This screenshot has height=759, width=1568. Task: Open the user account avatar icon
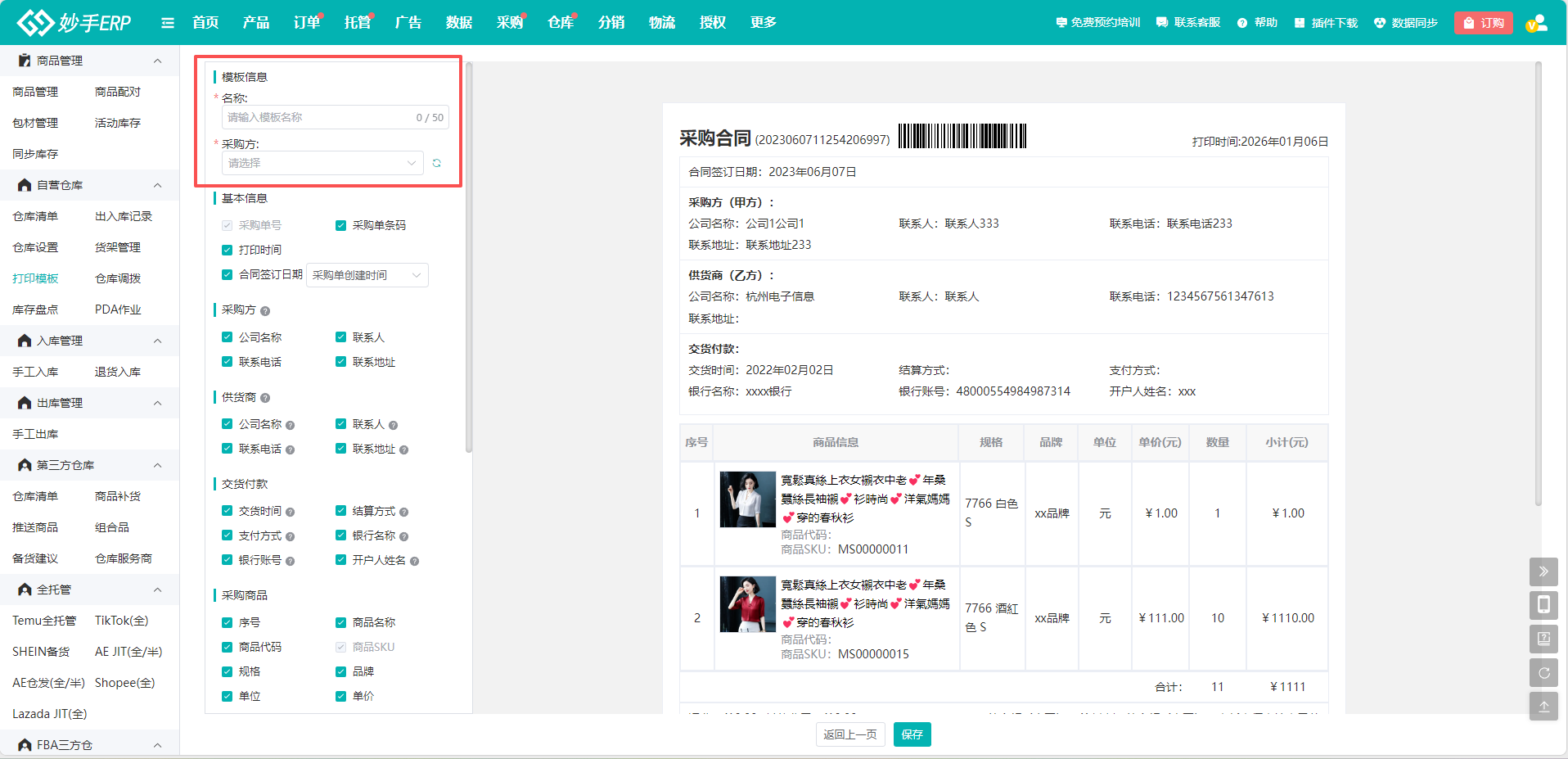click(x=1537, y=23)
